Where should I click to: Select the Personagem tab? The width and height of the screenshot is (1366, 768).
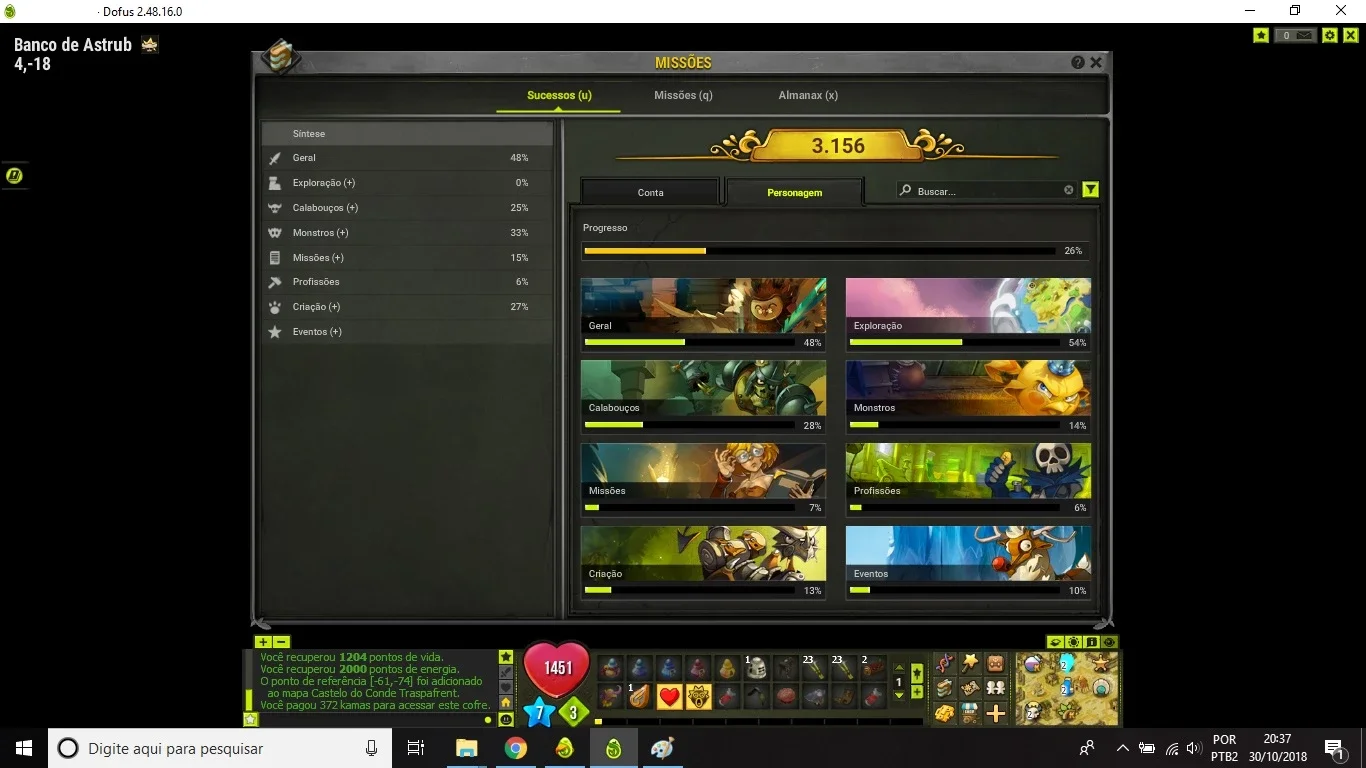794,192
